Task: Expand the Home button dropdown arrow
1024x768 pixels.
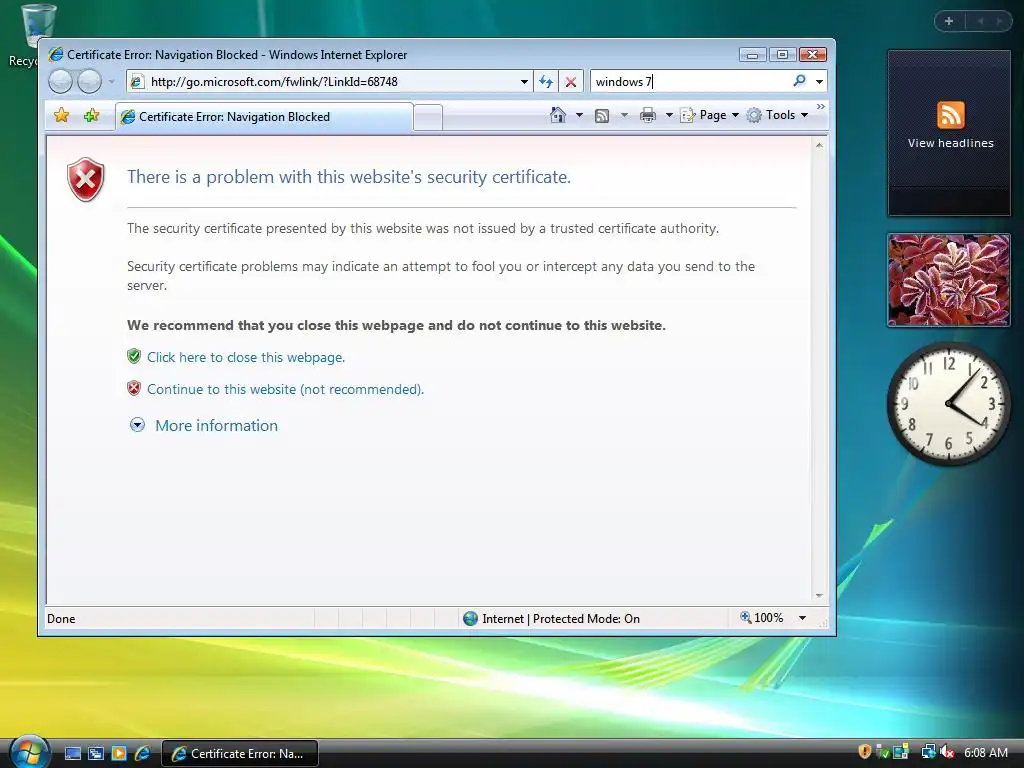Action: tap(579, 115)
